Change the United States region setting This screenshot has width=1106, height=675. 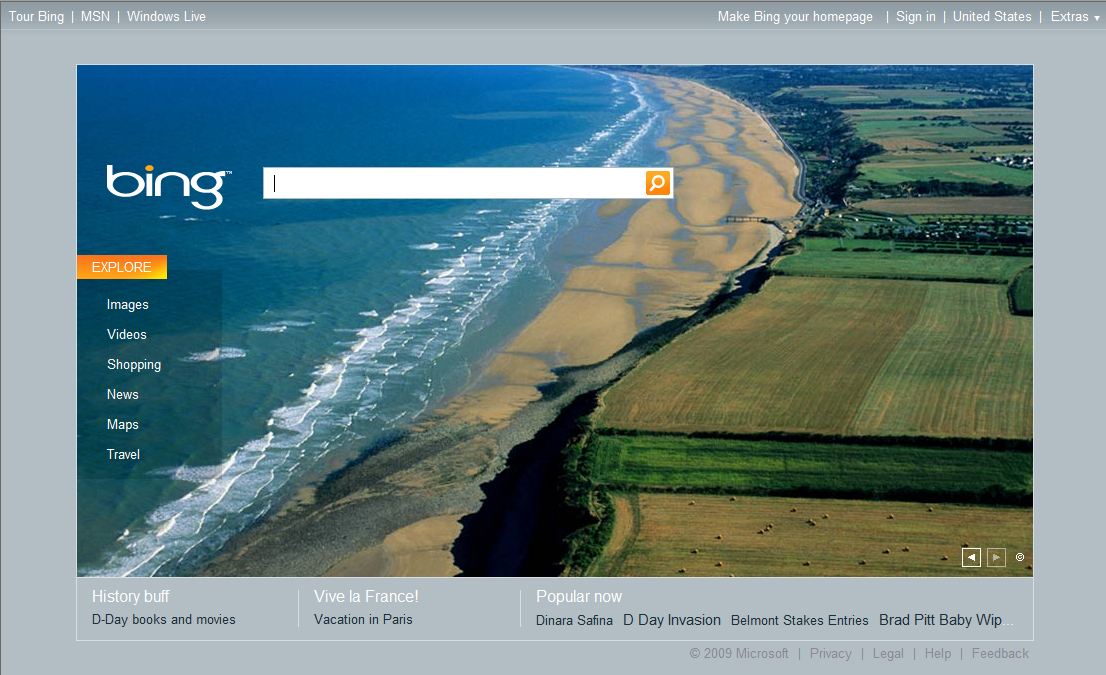(x=991, y=17)
